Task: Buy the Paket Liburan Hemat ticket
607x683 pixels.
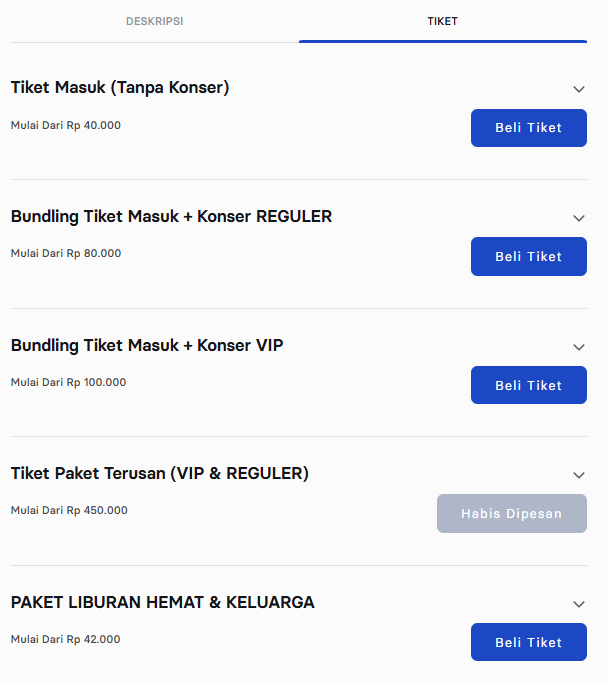Action: tap(528, 642)
